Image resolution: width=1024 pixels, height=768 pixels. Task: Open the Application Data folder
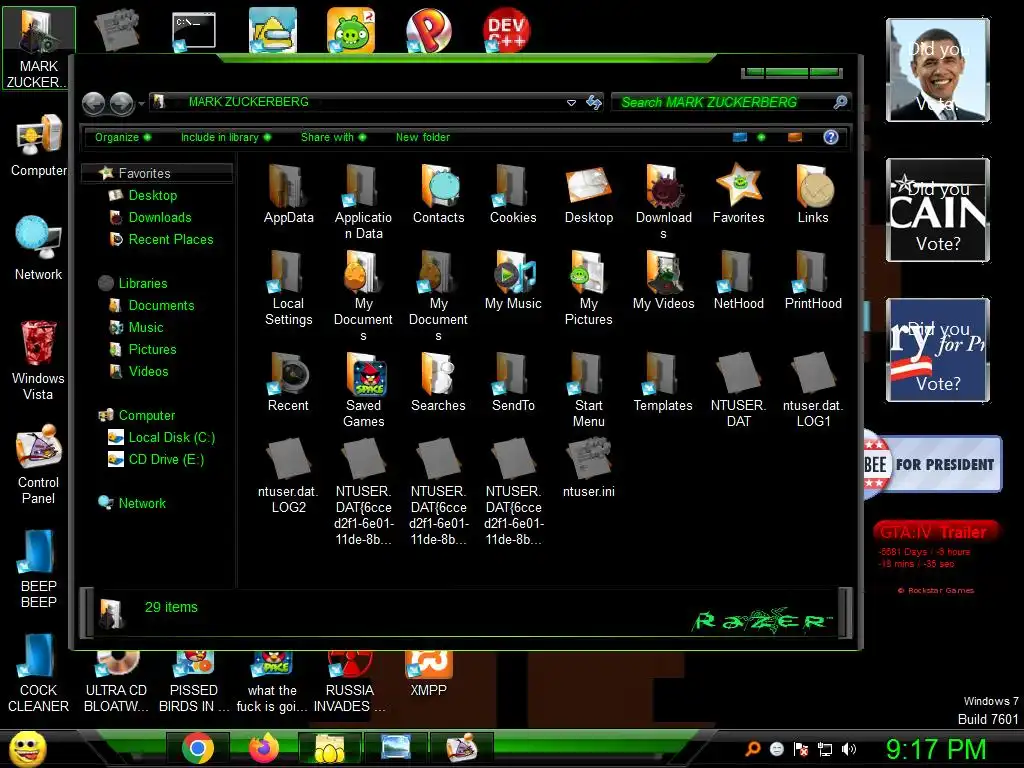(x=364, y=202)
